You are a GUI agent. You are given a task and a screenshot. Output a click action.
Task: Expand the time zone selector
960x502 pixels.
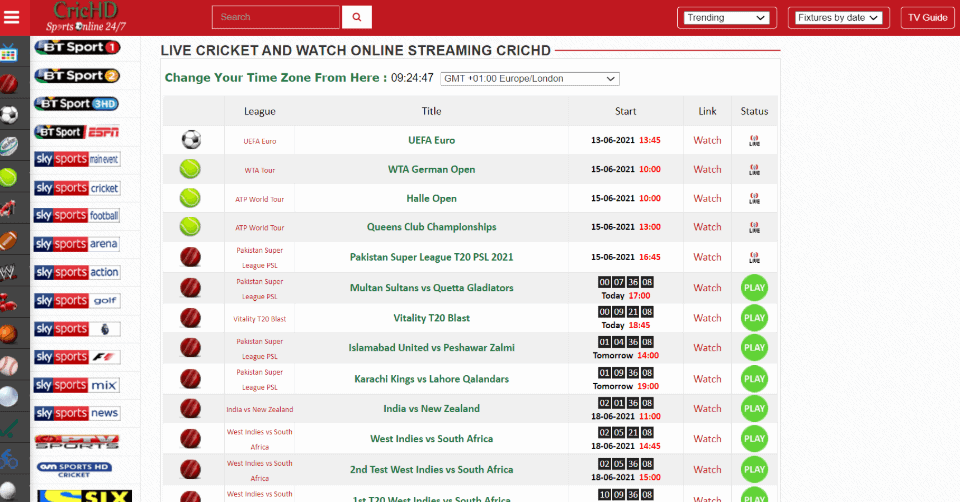[x=530, y=78]
